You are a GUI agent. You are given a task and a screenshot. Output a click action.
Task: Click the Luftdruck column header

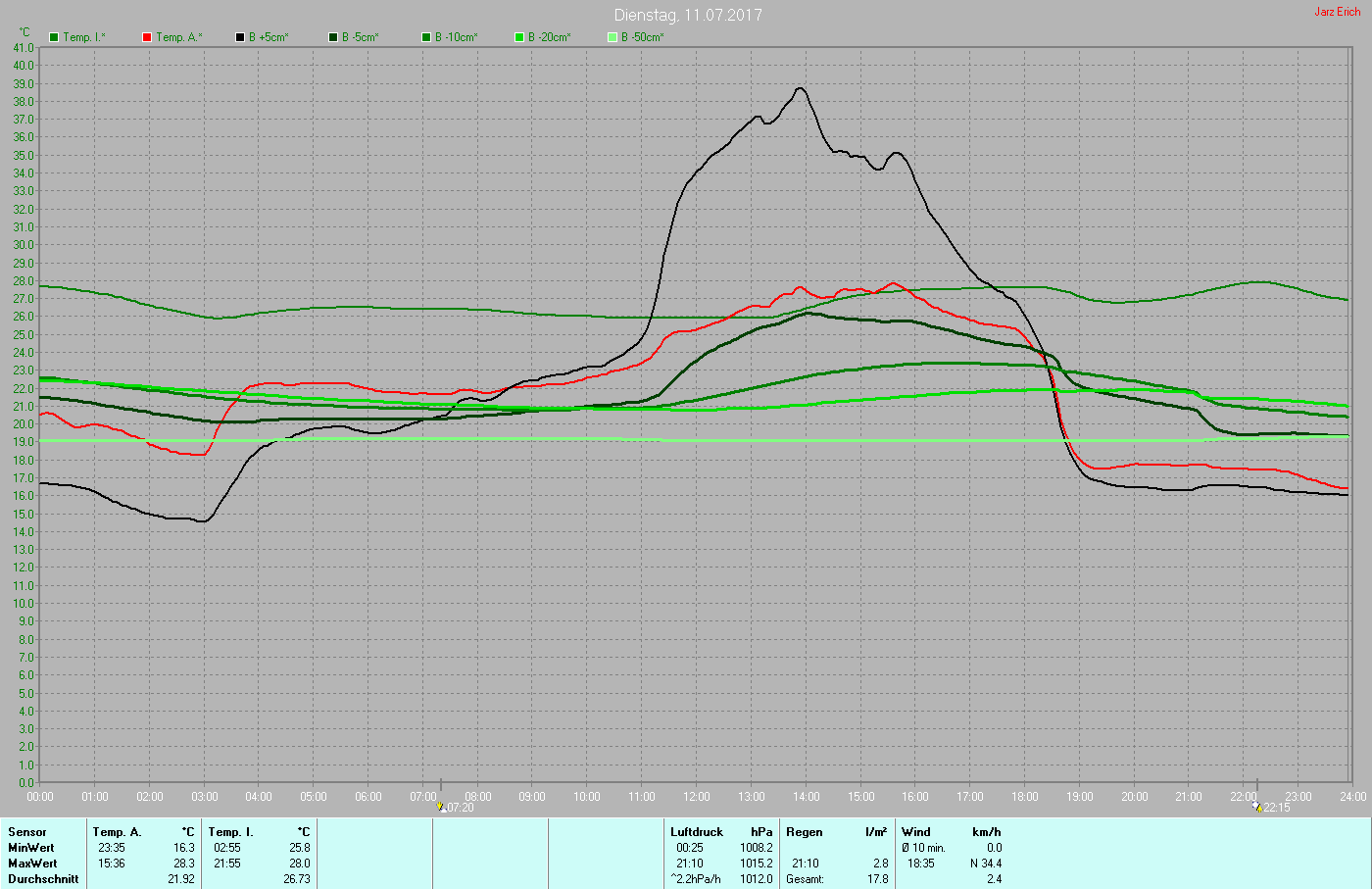pyautogui.click(x=697, y=832)
